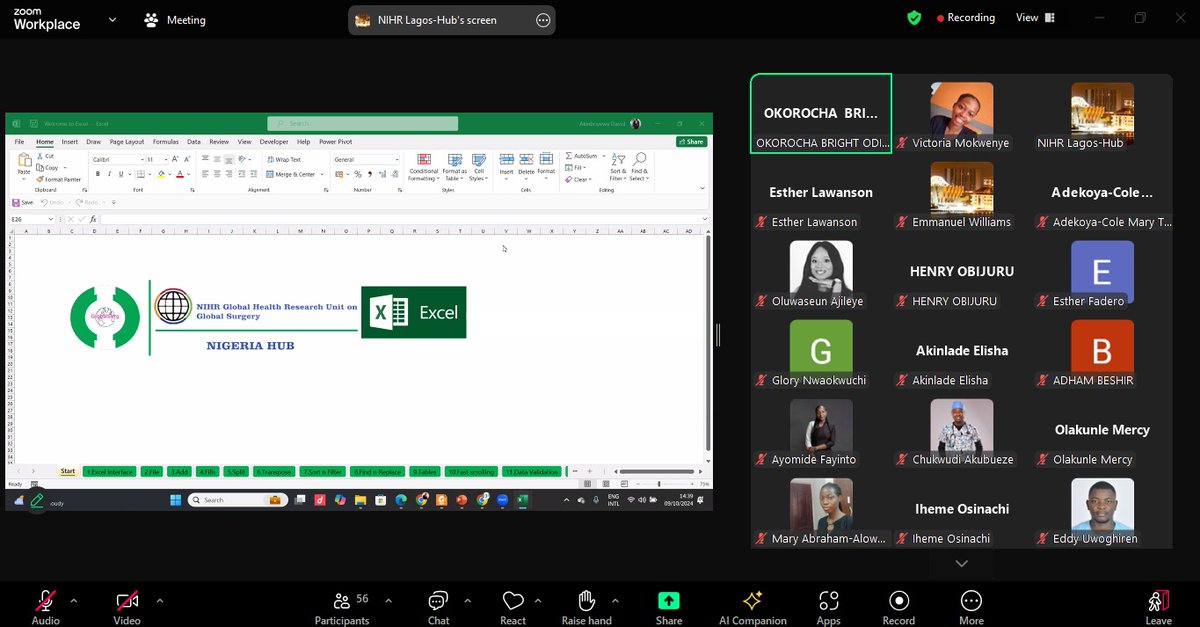The height and width of the screenshot is (627, 1200).
Task: Open the shared screen options ellipsis
Action: (543, 20)
